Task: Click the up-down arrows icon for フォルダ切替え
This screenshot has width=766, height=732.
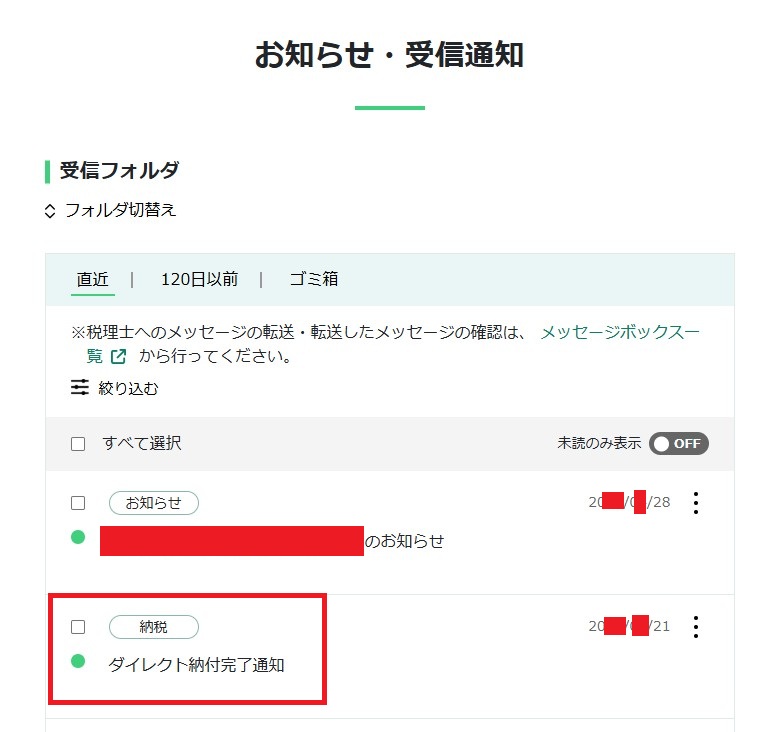Action: 50,211
